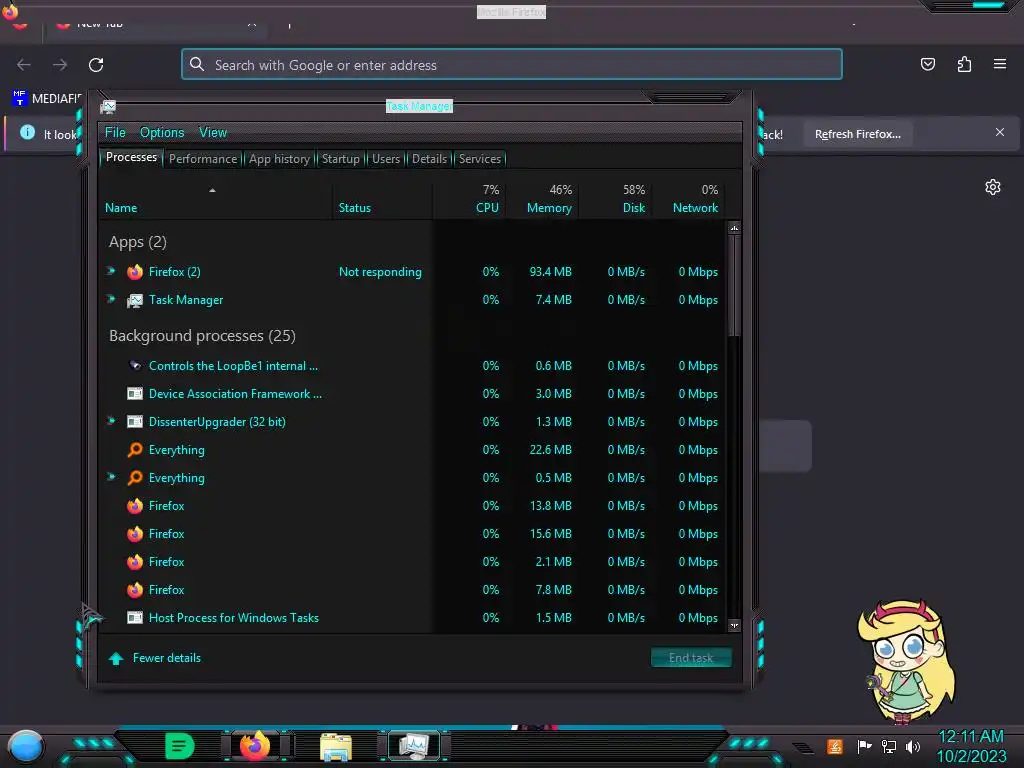Sort by the Disk column header

pos(616,199)
